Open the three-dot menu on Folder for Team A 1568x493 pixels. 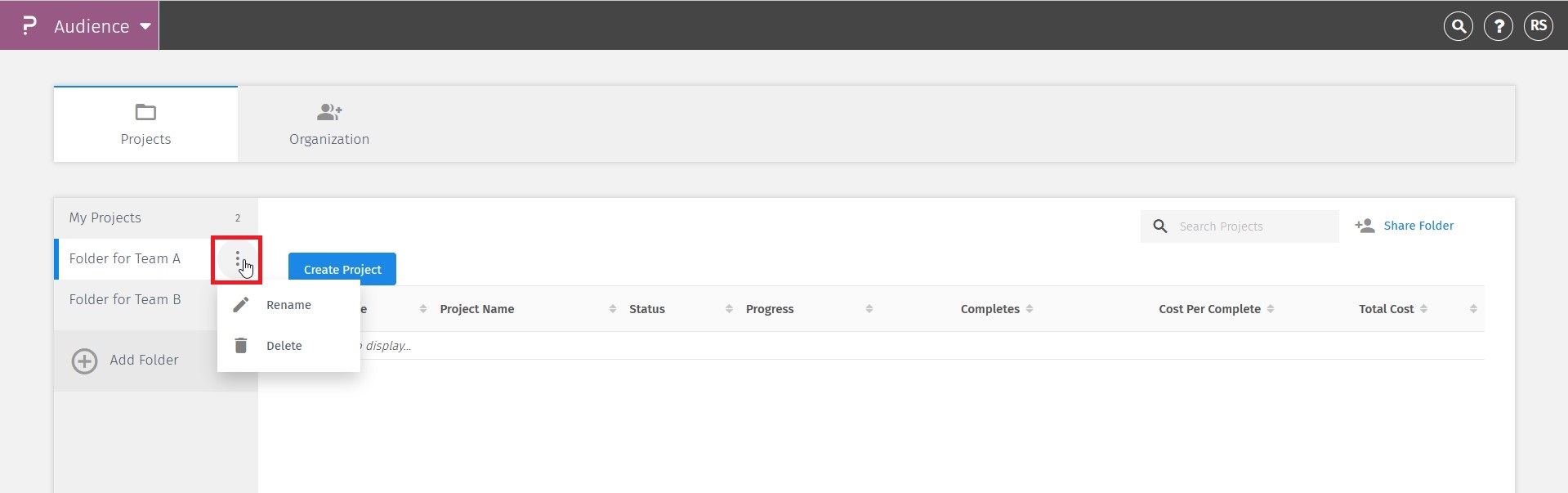tap(238, 259)
